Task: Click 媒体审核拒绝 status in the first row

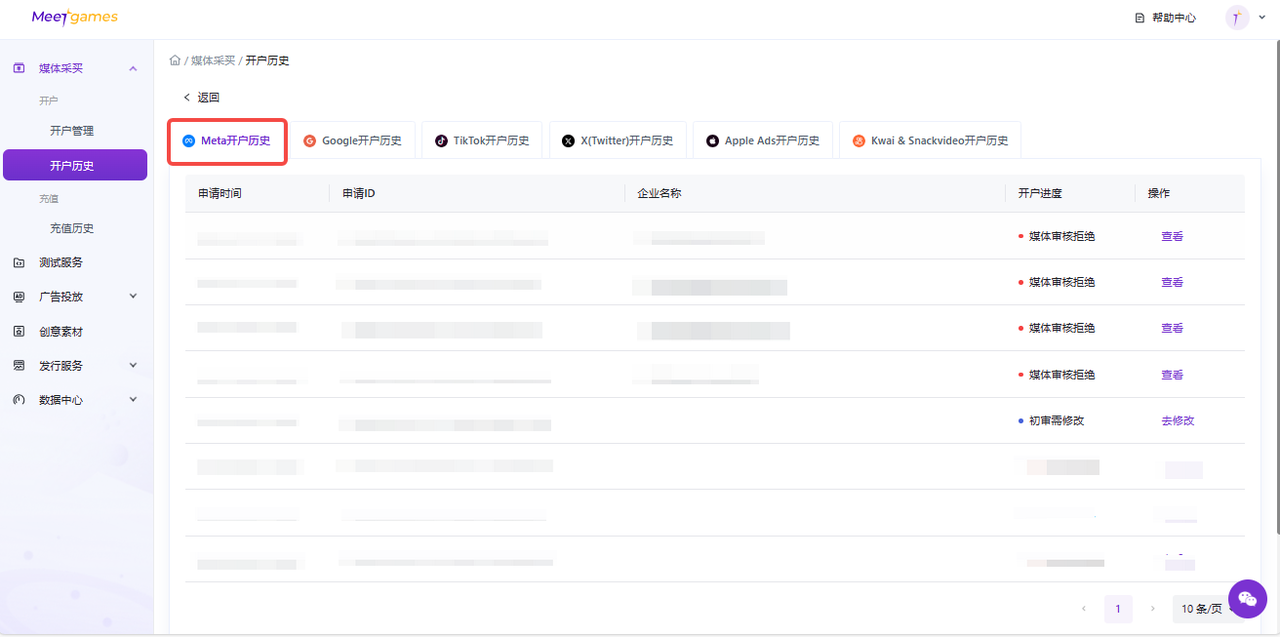Action: coord(1062,237)
